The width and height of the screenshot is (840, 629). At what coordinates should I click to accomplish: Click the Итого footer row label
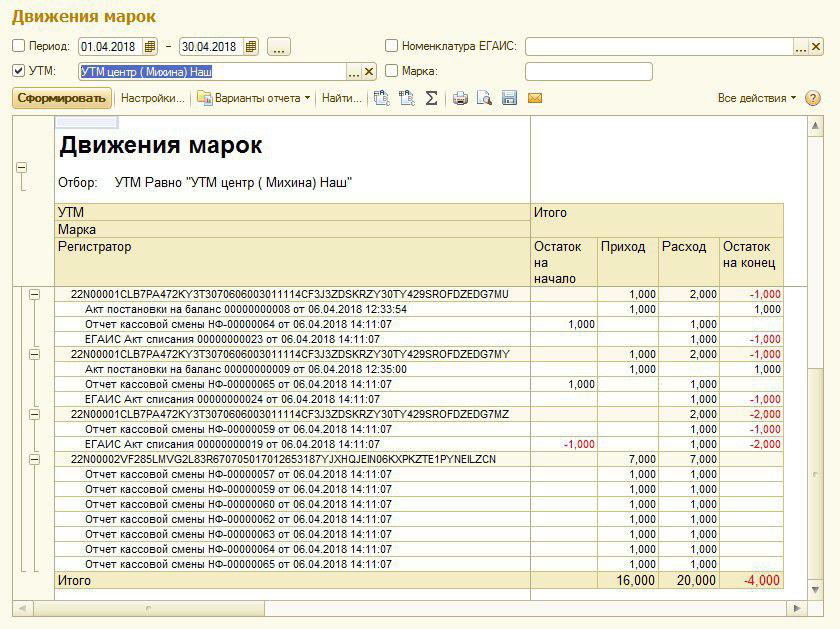pos(74,580)
